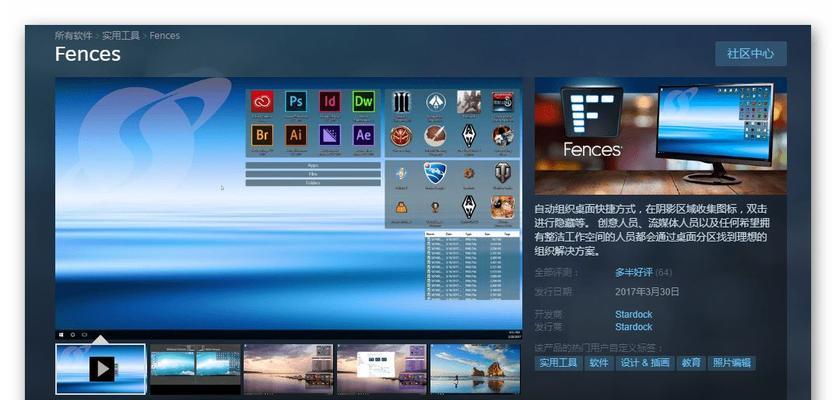Click the brown planet and rocket icon

tap(435, 137)
